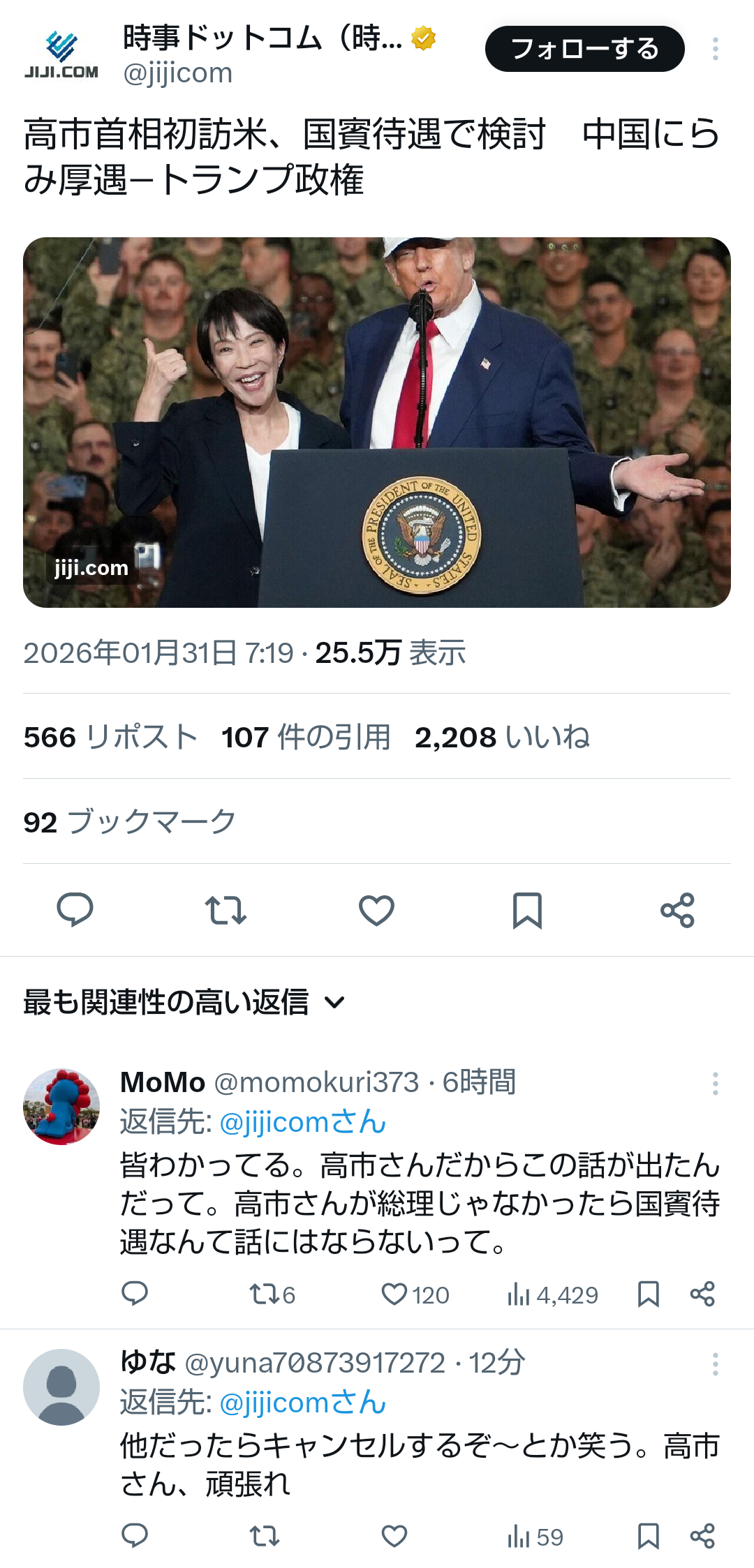Image resolution: width=754 pixels, height=1568 pixels.
Task: Reply to the jijicom main post
Action: (x=75, y=910)
